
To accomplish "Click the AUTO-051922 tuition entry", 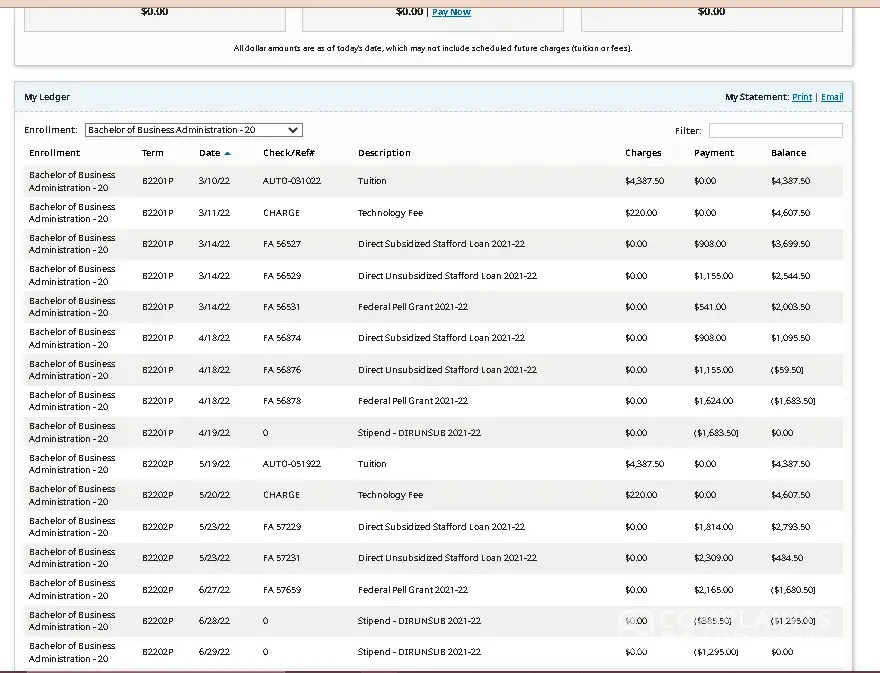I will coord(291,464).
